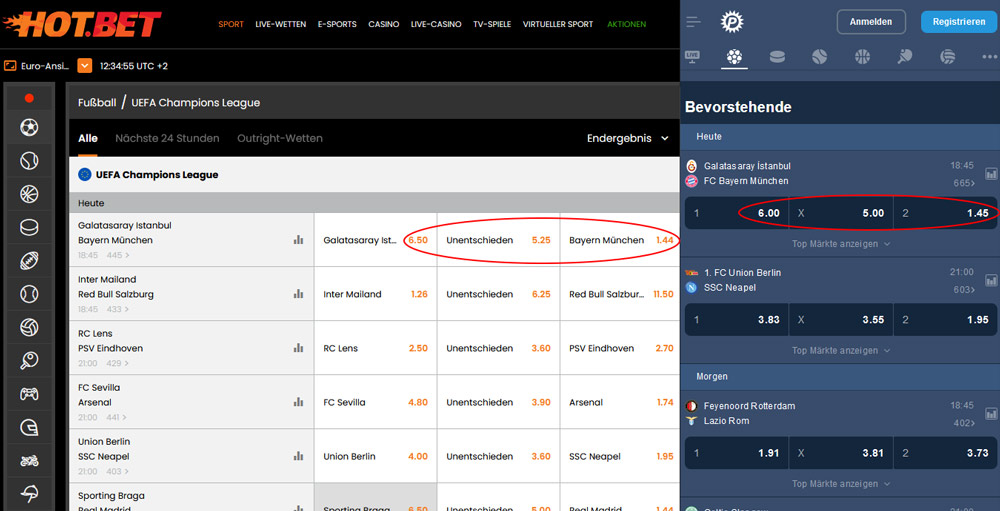This screenshot has height=511, width=1000.
Task: Select the hockey puck icon in blue panel
Action: click(777, 57)
